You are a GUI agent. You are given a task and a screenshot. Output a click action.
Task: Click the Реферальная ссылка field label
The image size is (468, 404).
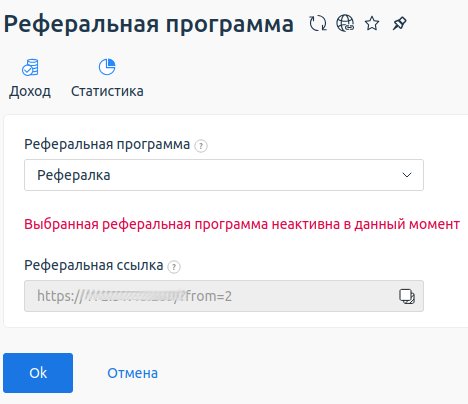(94, 266)
